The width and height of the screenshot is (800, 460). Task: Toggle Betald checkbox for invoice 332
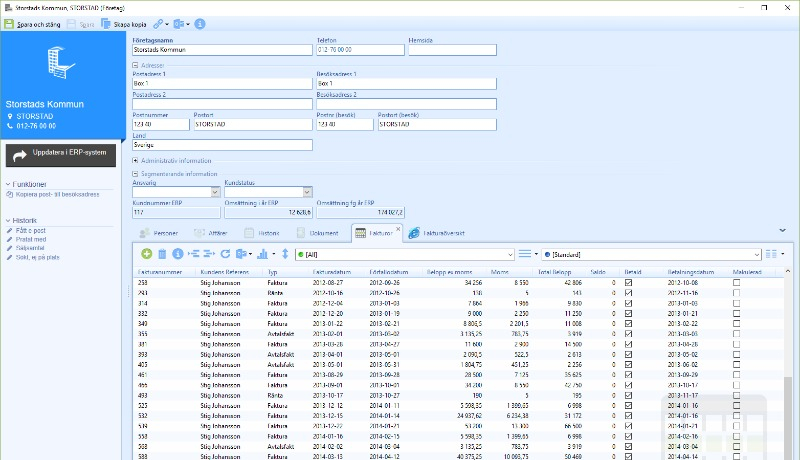629,313
